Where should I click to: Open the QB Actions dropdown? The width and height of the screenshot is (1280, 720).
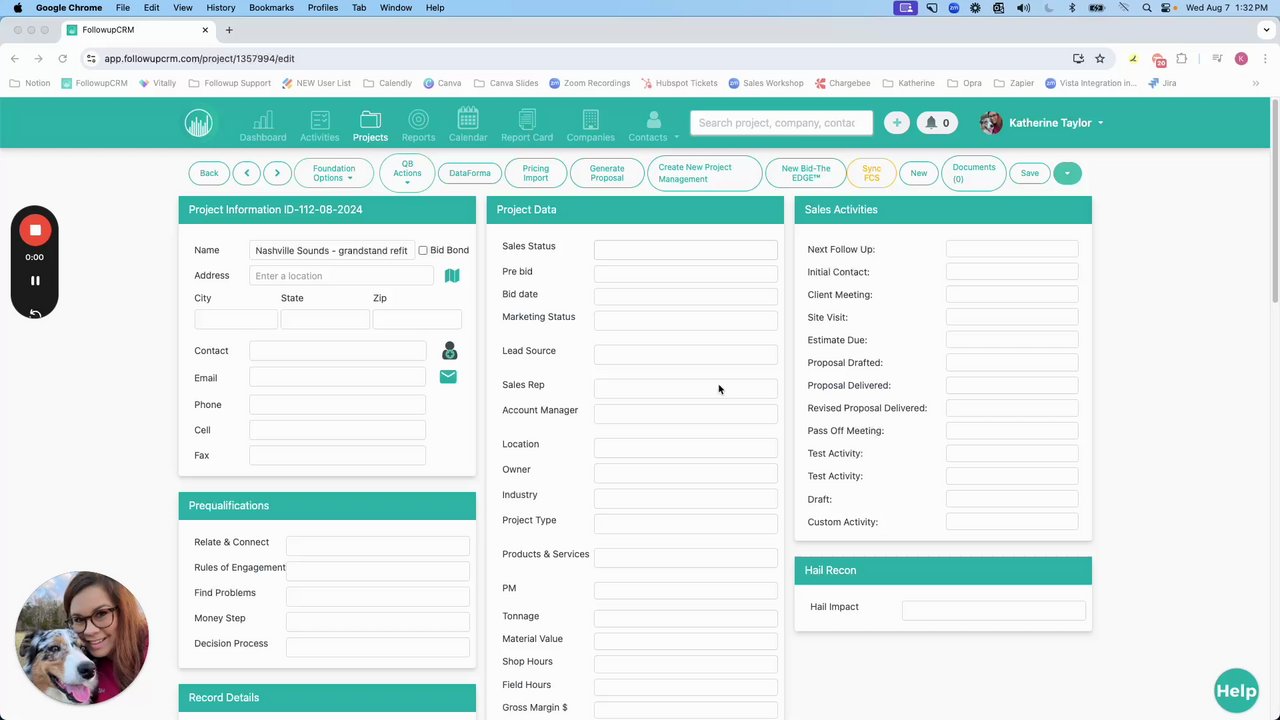(407, 173)
